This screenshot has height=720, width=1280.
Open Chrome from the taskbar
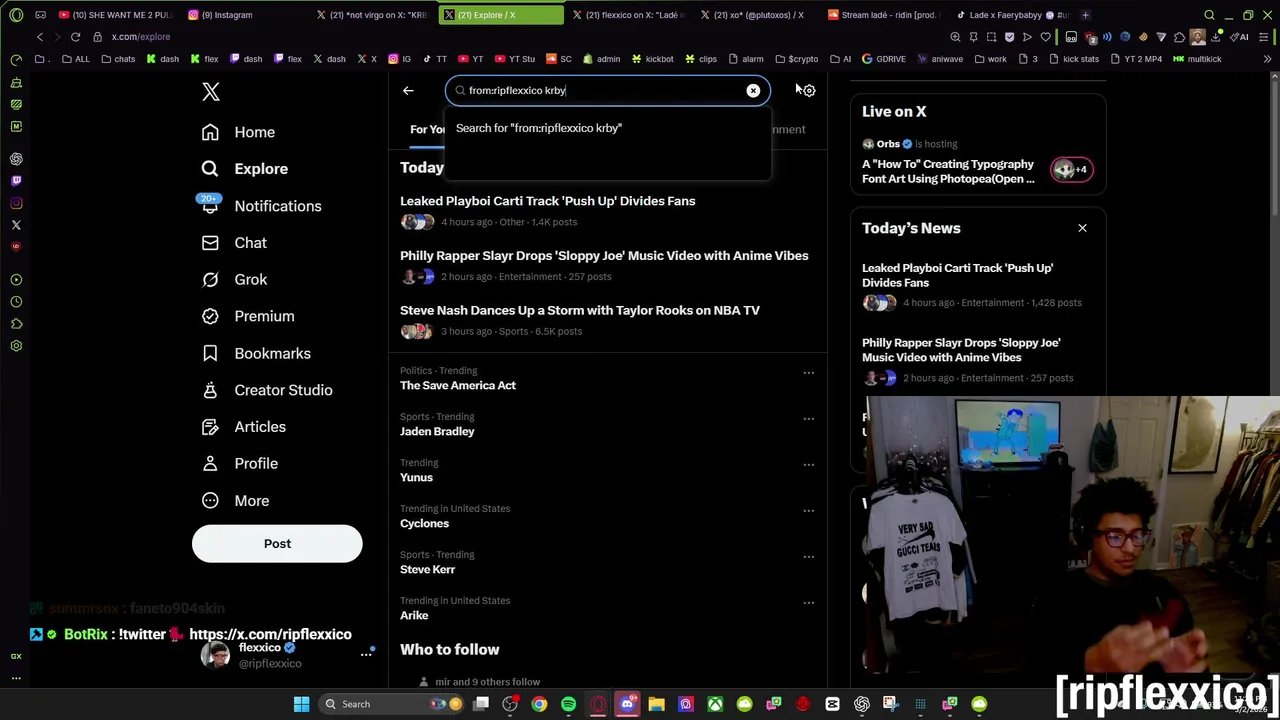[539, 704]
